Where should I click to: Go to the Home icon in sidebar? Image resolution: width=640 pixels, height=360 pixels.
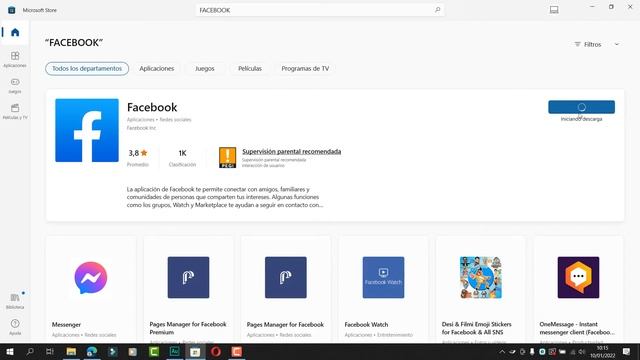tap(15, 32)
